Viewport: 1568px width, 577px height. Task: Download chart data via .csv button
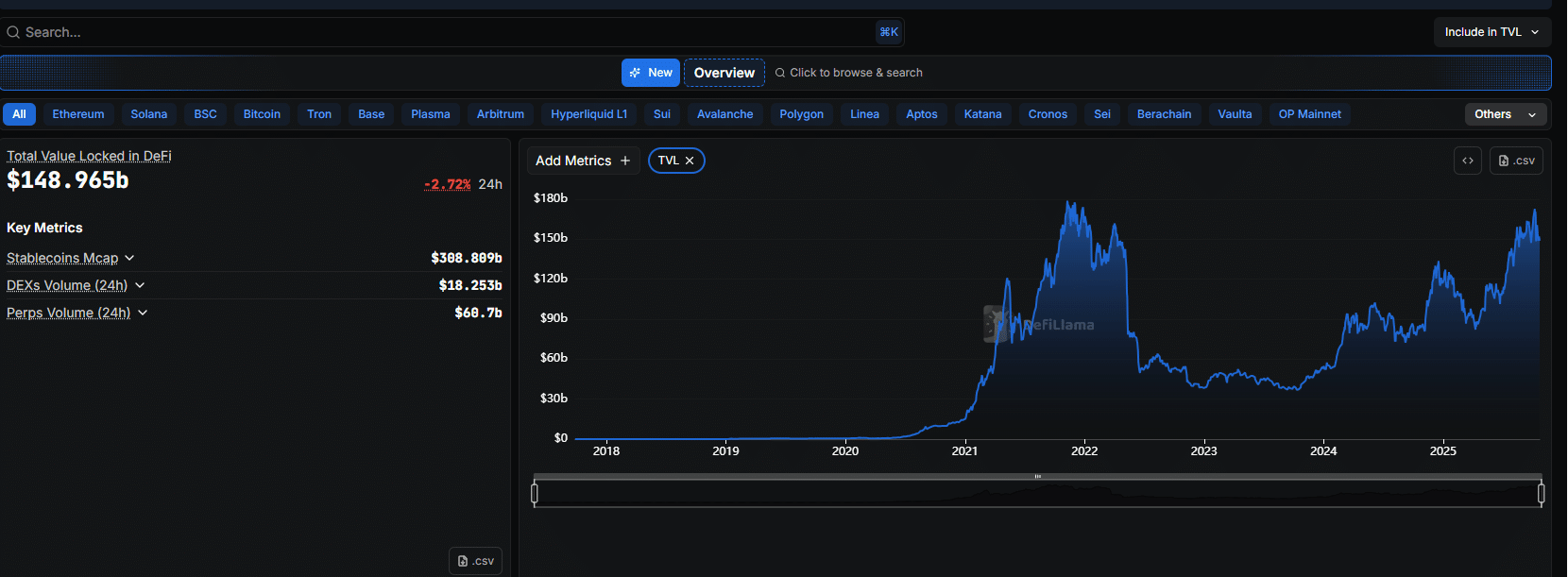[1516, 161]
